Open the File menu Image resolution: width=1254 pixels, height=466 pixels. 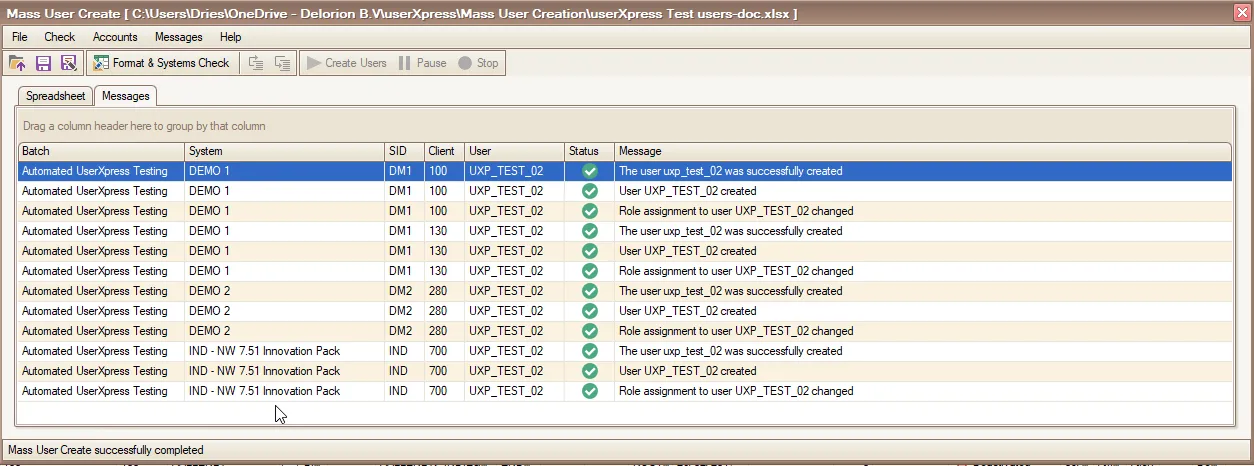(x=20, y=37)
